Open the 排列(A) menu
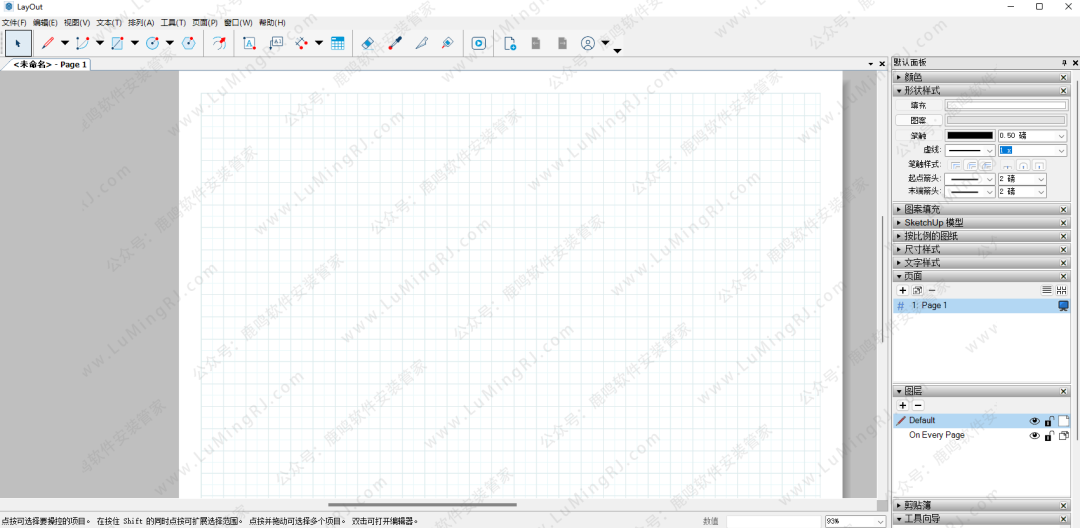The height and width of the screenshot is (528, 1080). point(141,22)
